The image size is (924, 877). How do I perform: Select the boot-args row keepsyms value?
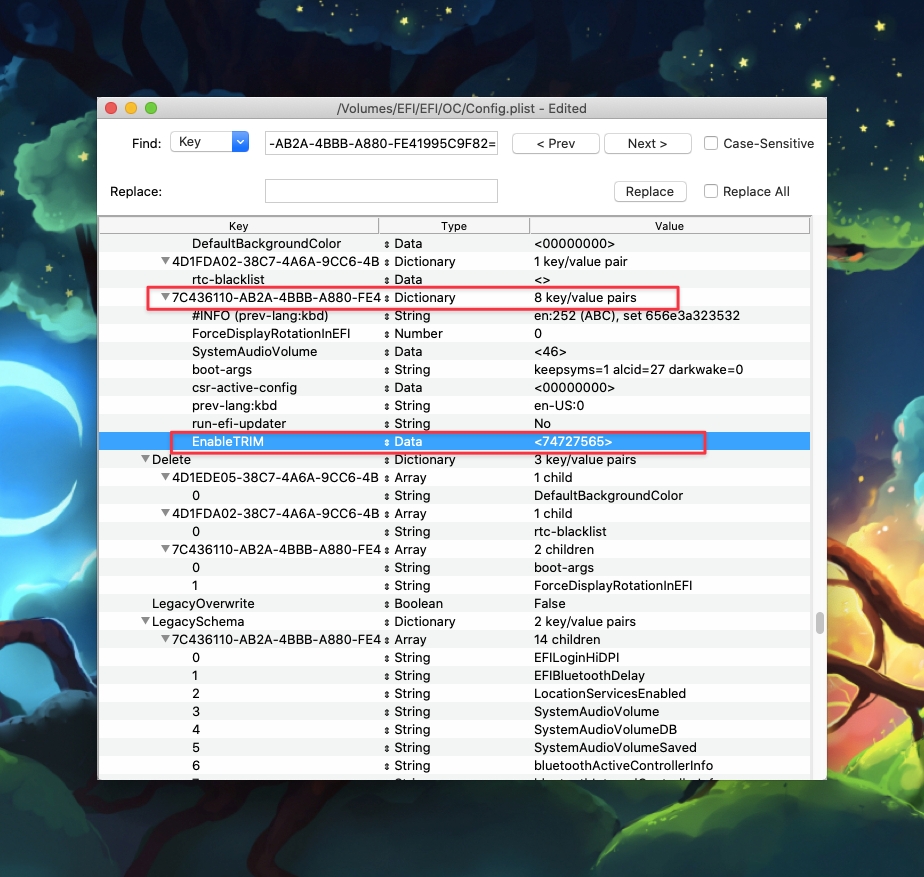pos(638,370)
